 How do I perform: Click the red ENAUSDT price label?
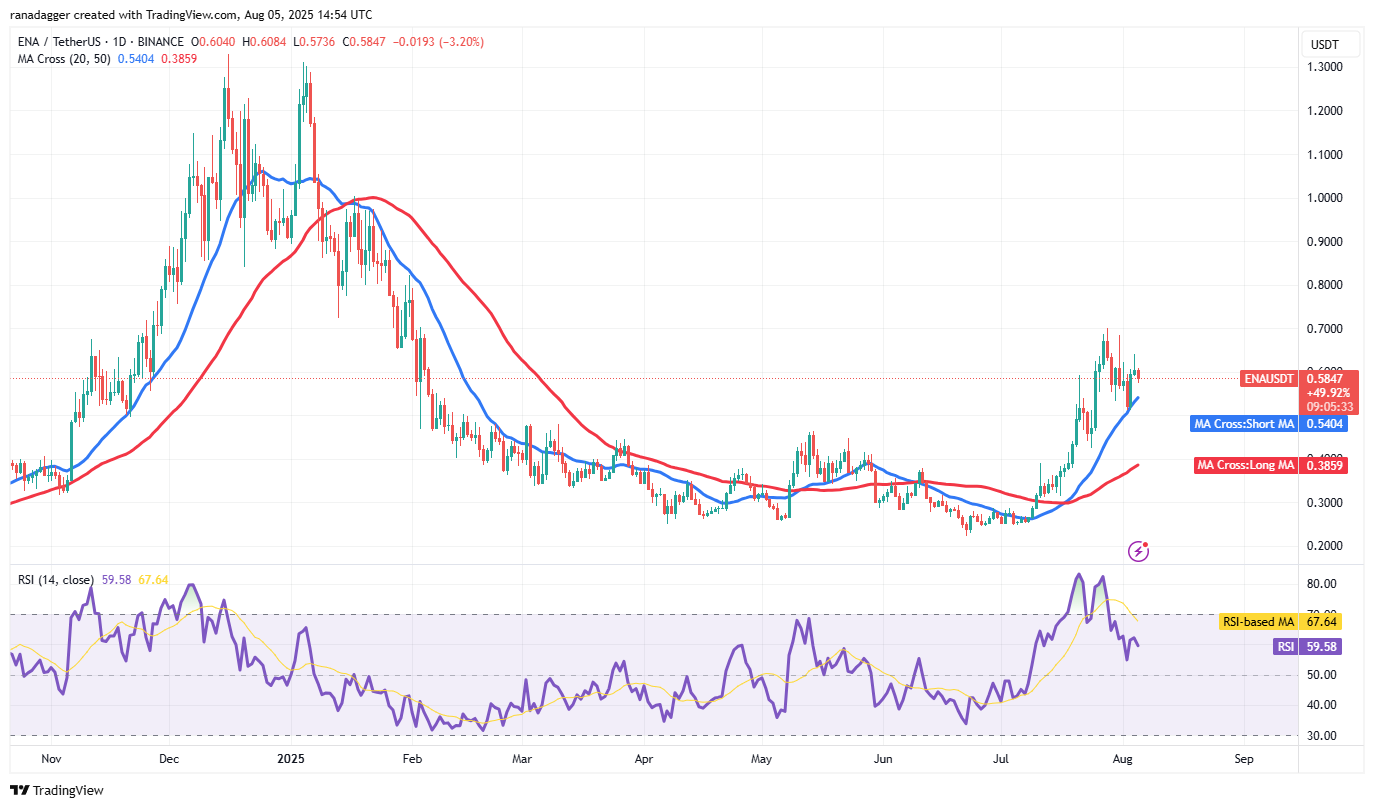point(1269,379)
